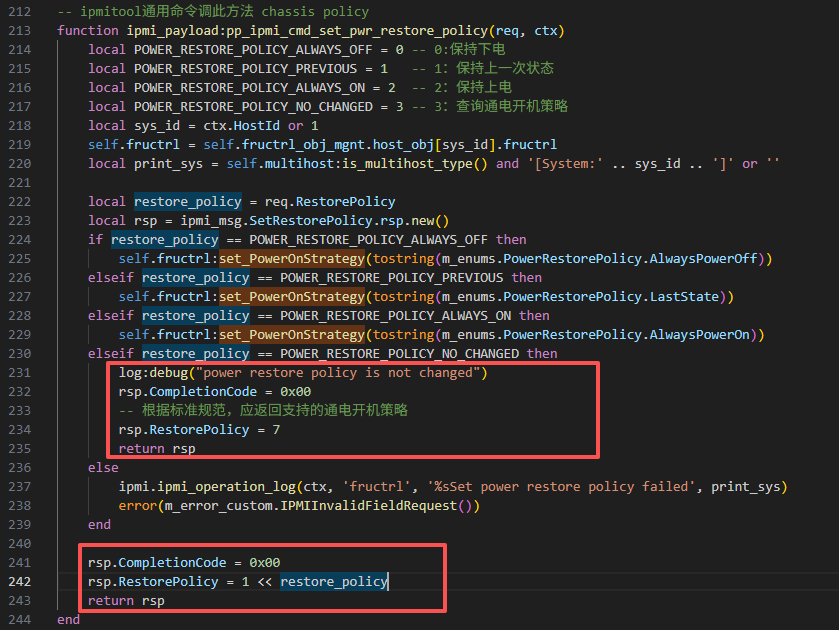Click AlwaysPowerOn enum on line 229
Screen dimensions: 839x630
click(x=700, y=335)
